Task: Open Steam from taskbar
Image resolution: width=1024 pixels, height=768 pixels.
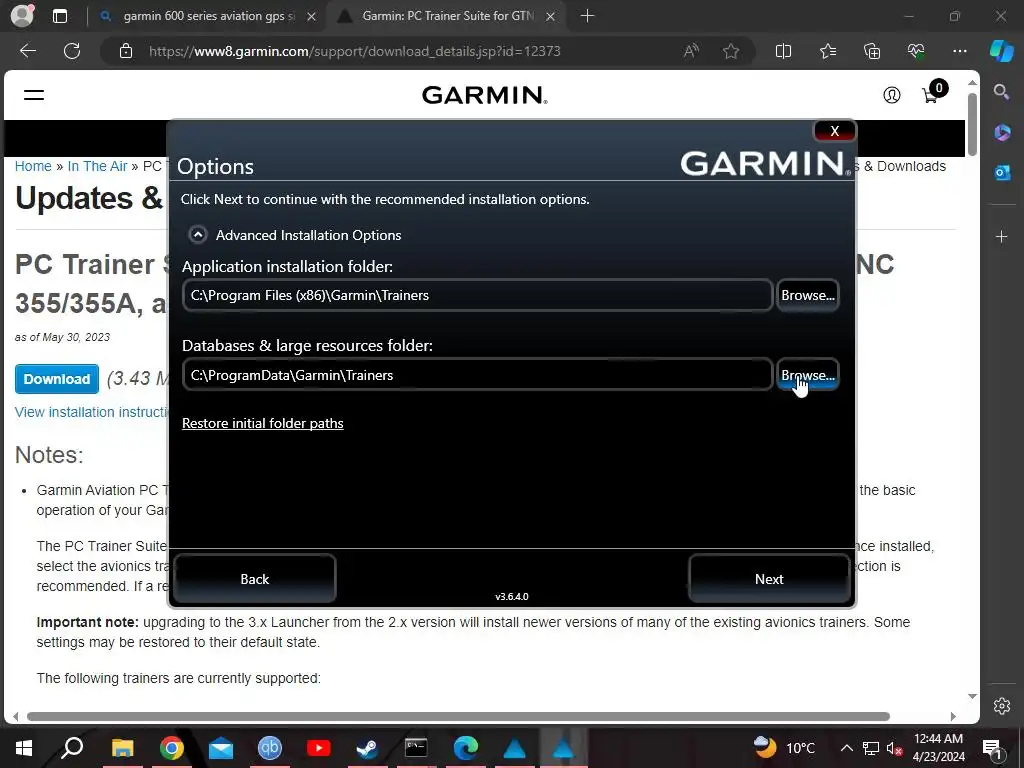Action: pyautogui.click(x=367, y=748)
